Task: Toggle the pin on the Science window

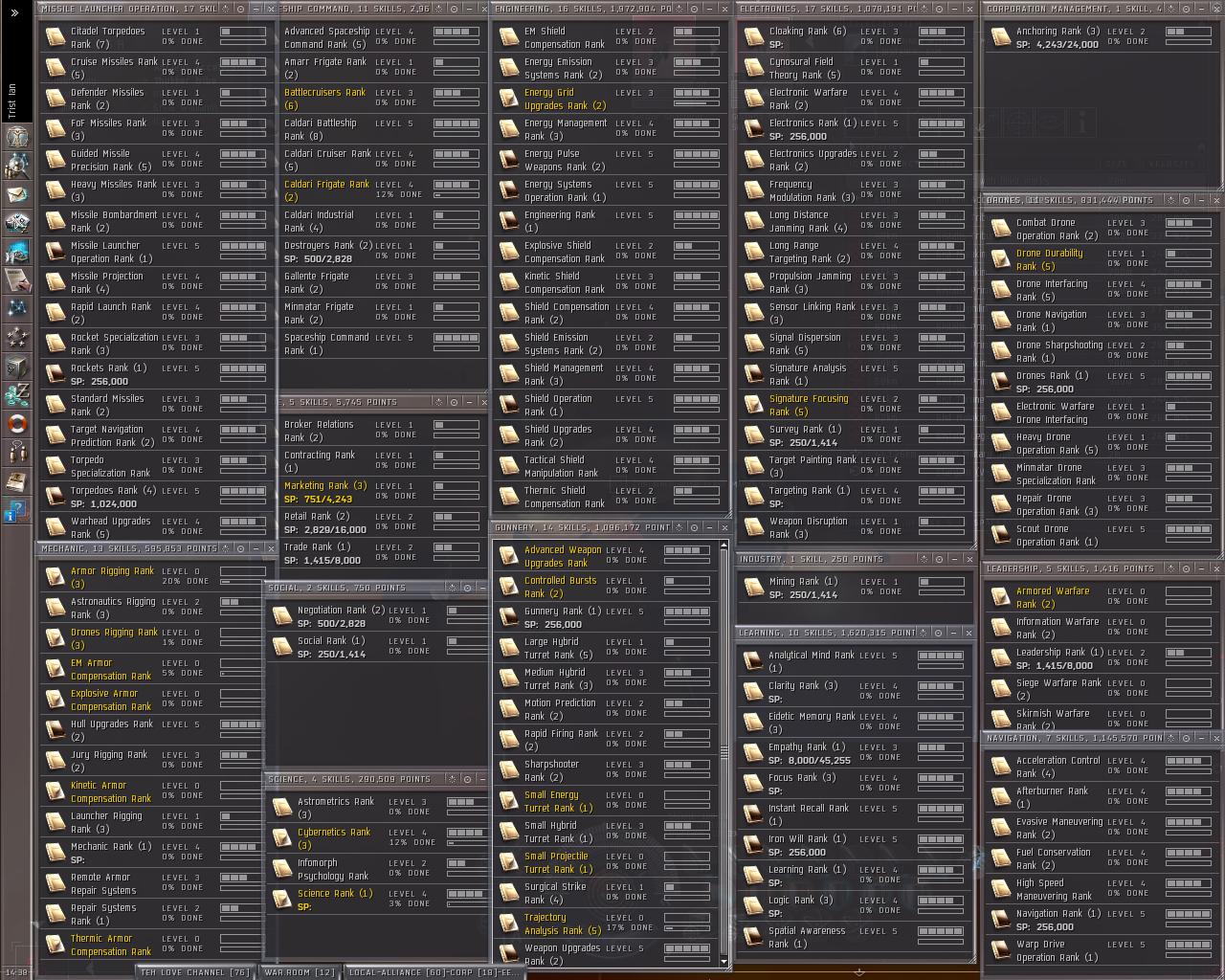Action: (x=466, y=779)
